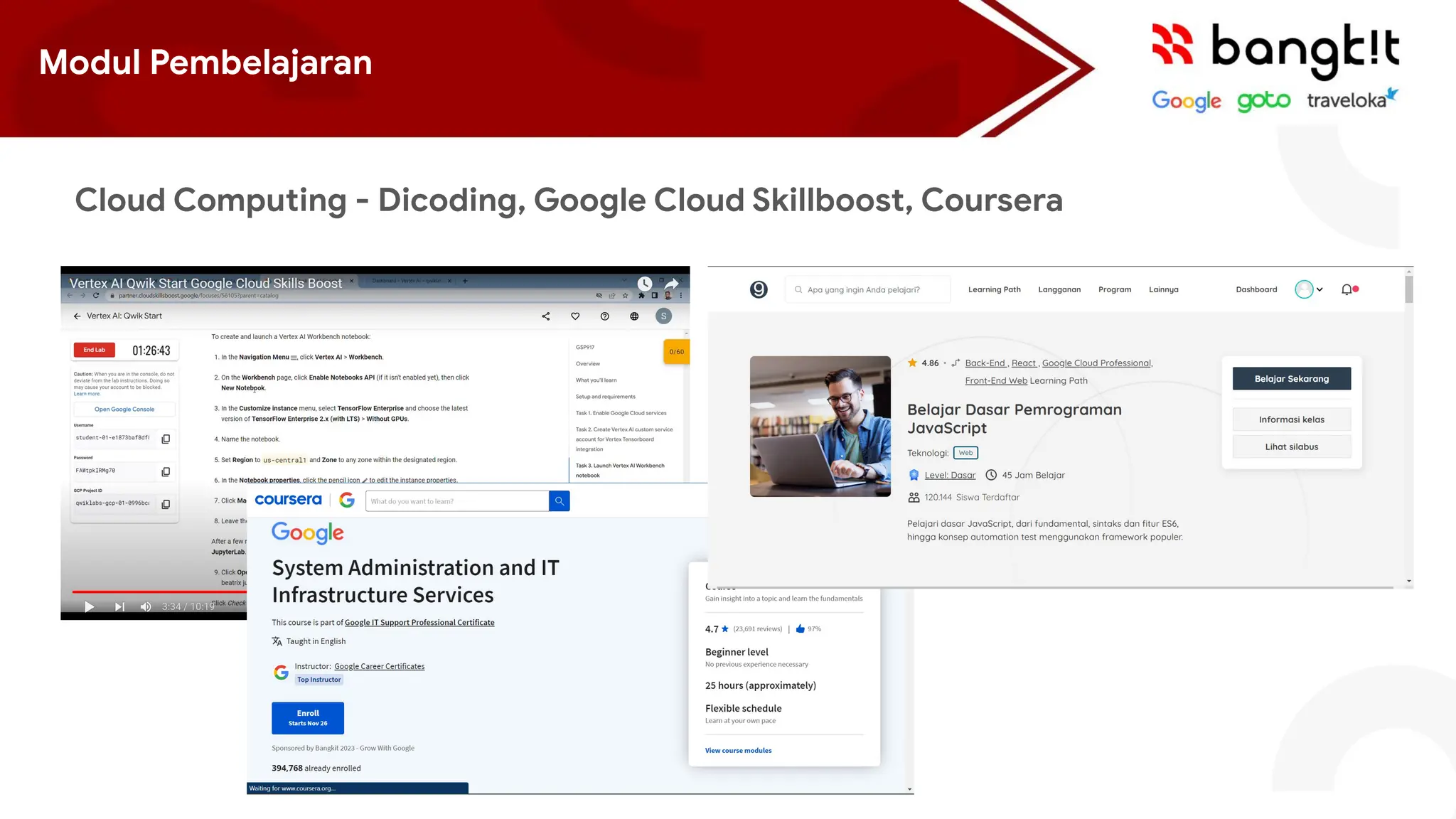
Task: Click the Belajar Sekarang button
Action: click(1291, 379)
